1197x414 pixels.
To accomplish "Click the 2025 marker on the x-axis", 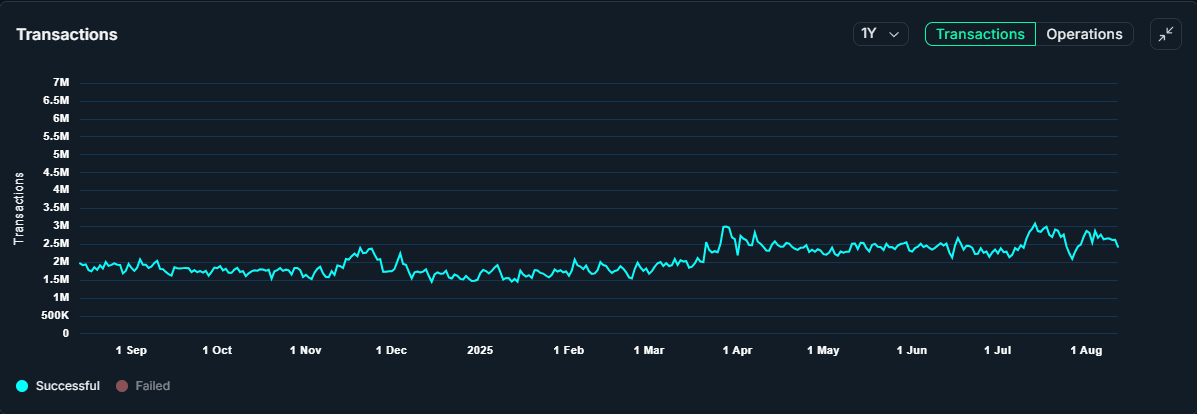I will [480, 351].
